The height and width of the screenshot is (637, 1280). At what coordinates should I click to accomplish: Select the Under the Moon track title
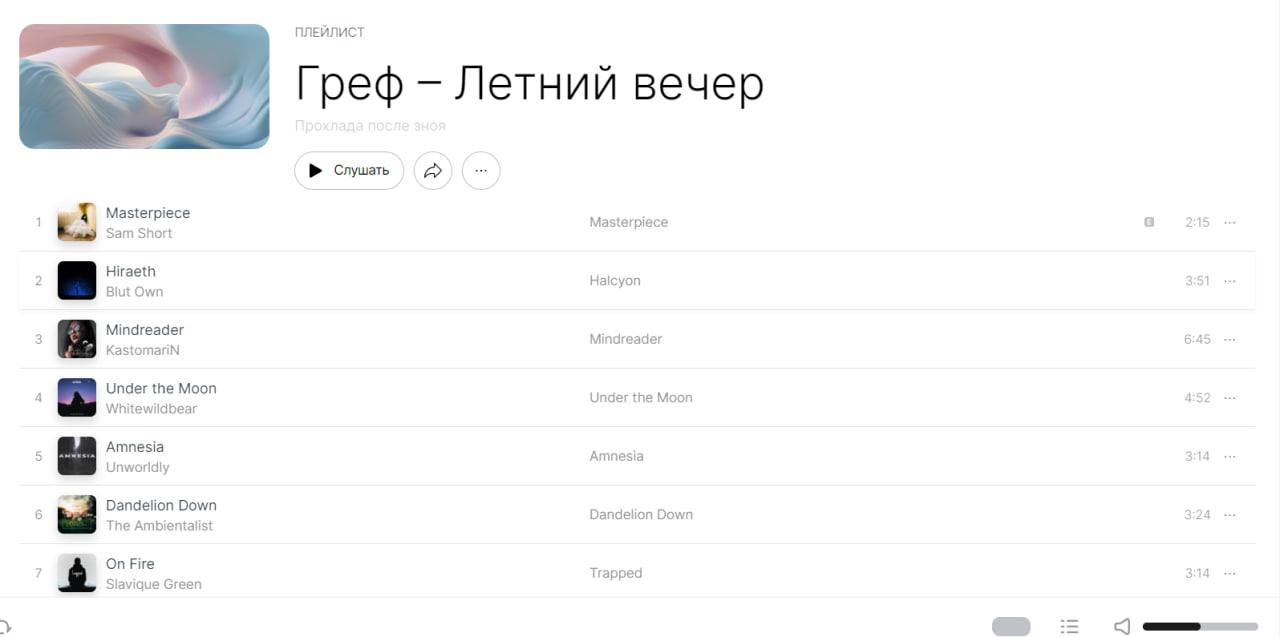point(161,388)
